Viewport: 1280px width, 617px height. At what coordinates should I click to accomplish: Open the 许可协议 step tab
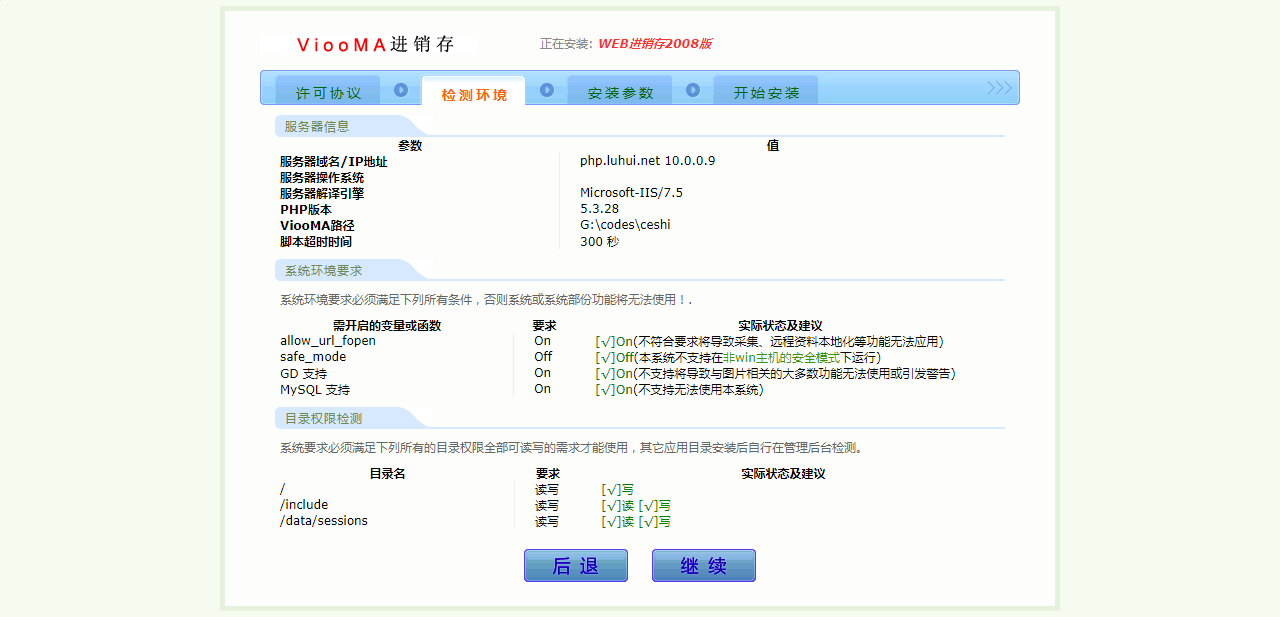pos(328,91)
